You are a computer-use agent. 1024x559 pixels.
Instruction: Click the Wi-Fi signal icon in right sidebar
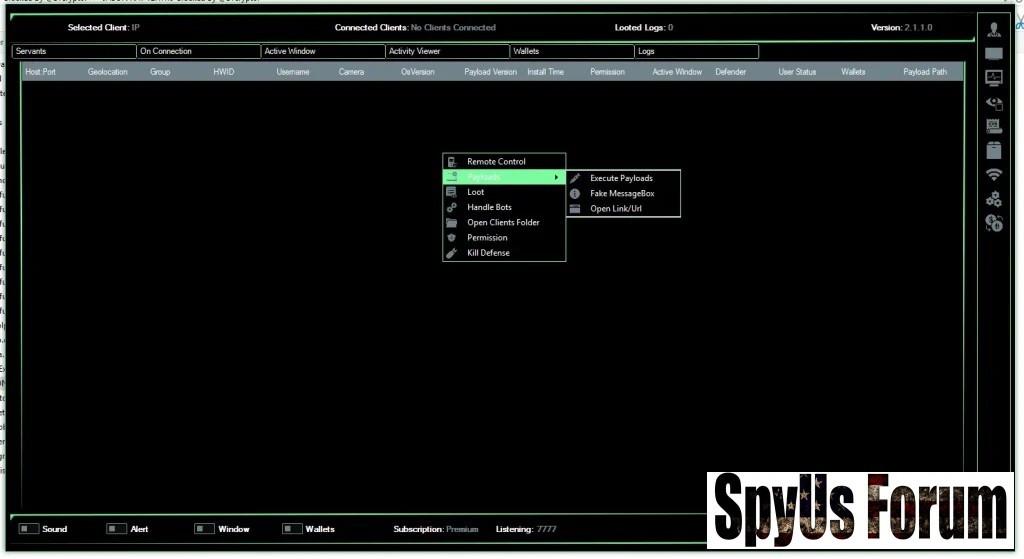[x=993, y=174]
